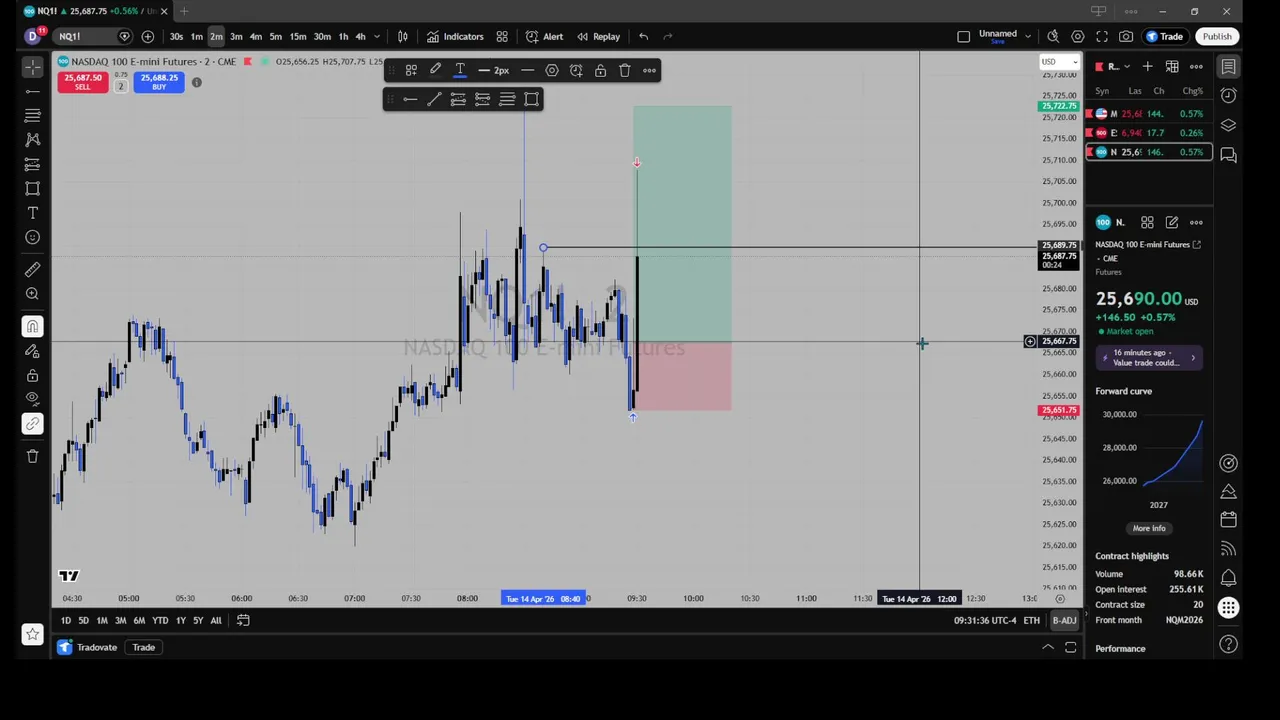
Task: Click the red SELL 25,687.50 button
Action: [x=82, y=82]
